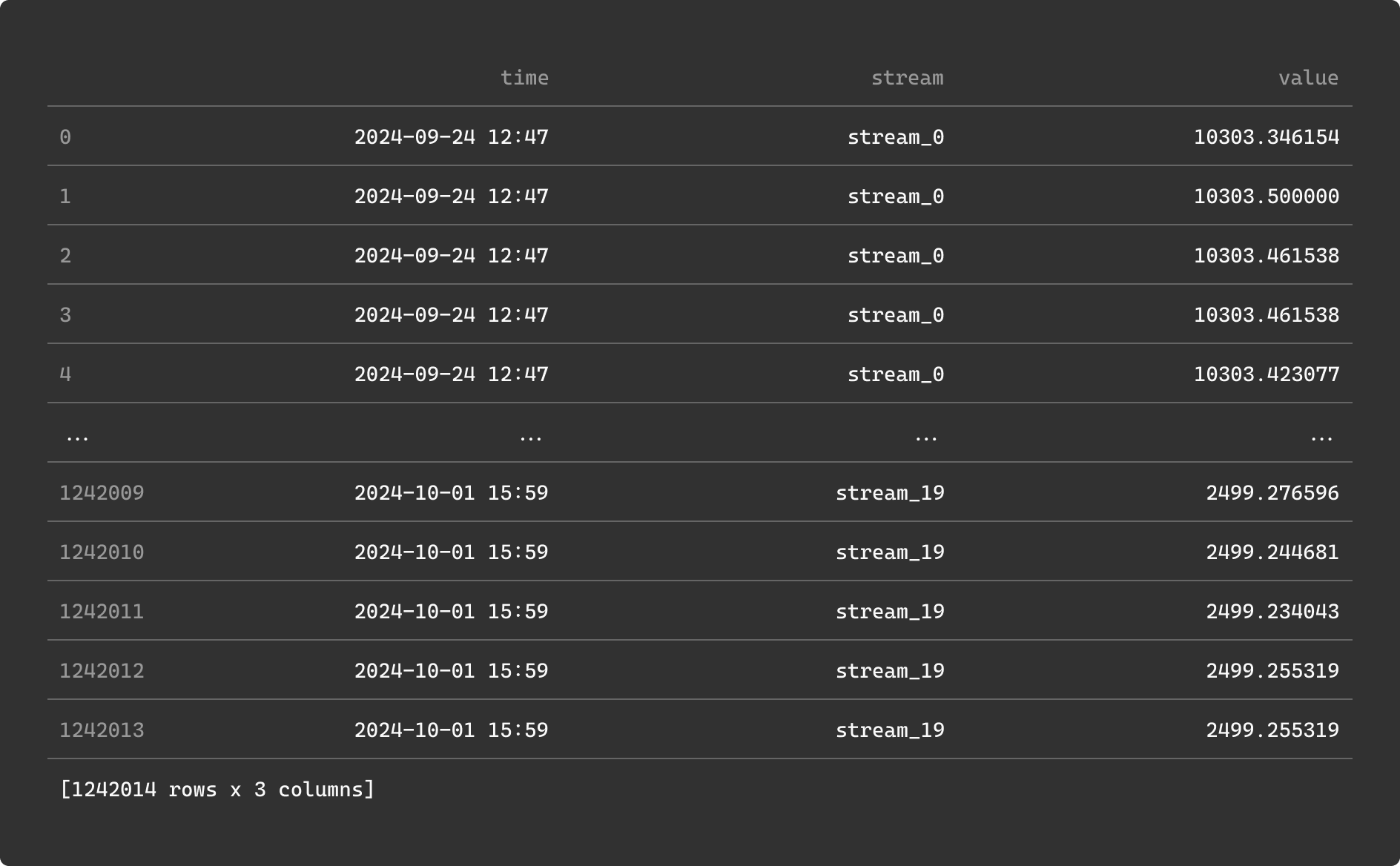The height and width of the screenshot is (866, 1400).
Task: Click the ellipsis under the value column
Action: coord(1321,437)
